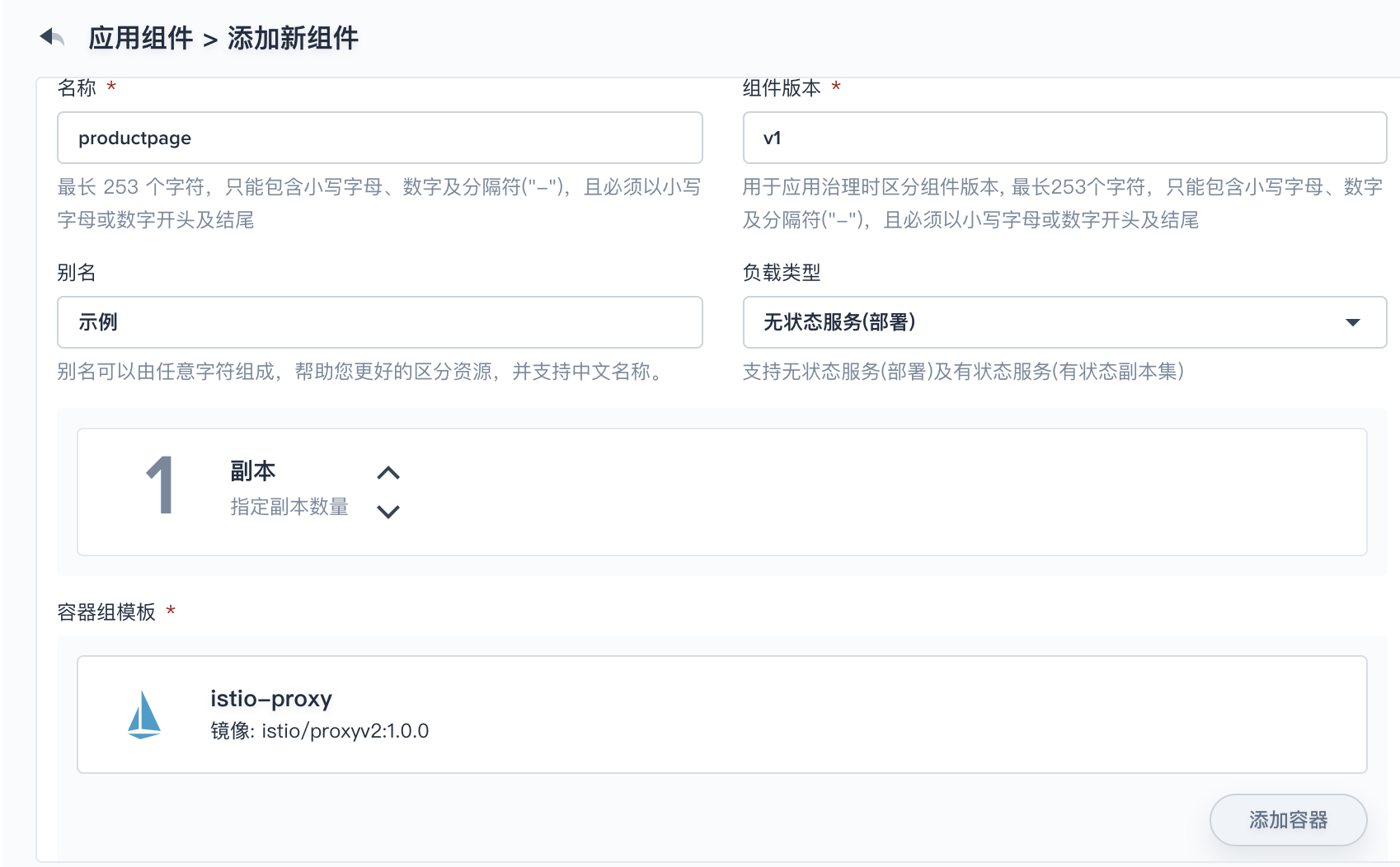Click the 副本 label
This screenshot has width=1400, height=867.
pyautogui.click(x=252, y=471)
